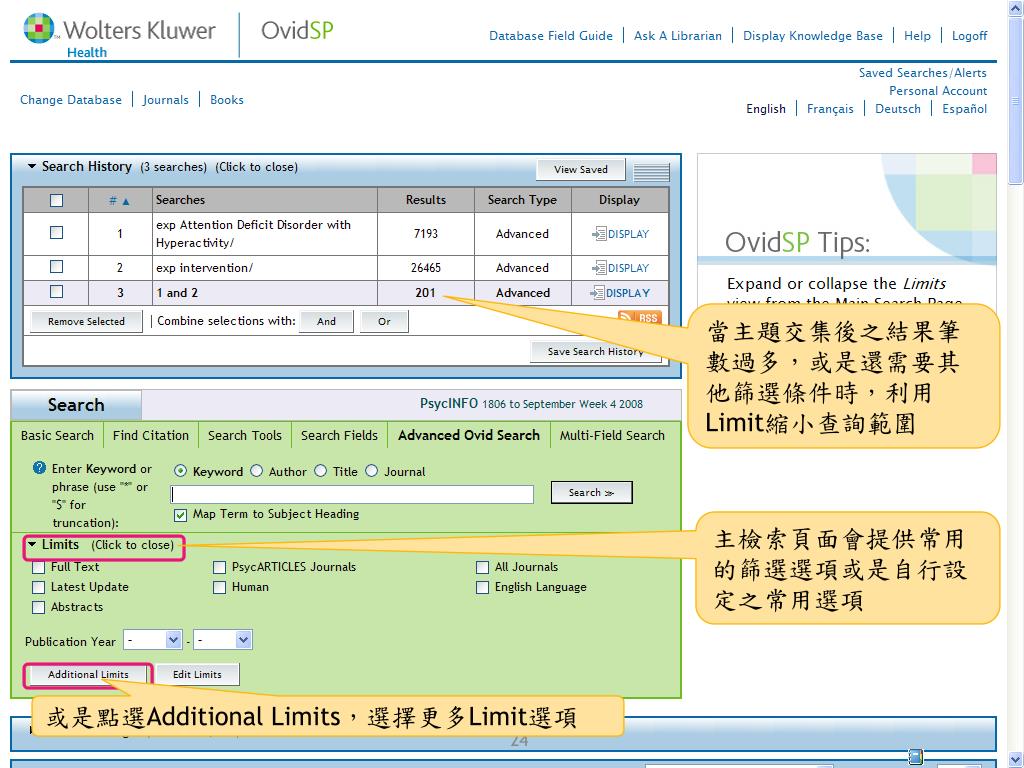
Task: Select the Title radio button
Action: pos(321,471)
